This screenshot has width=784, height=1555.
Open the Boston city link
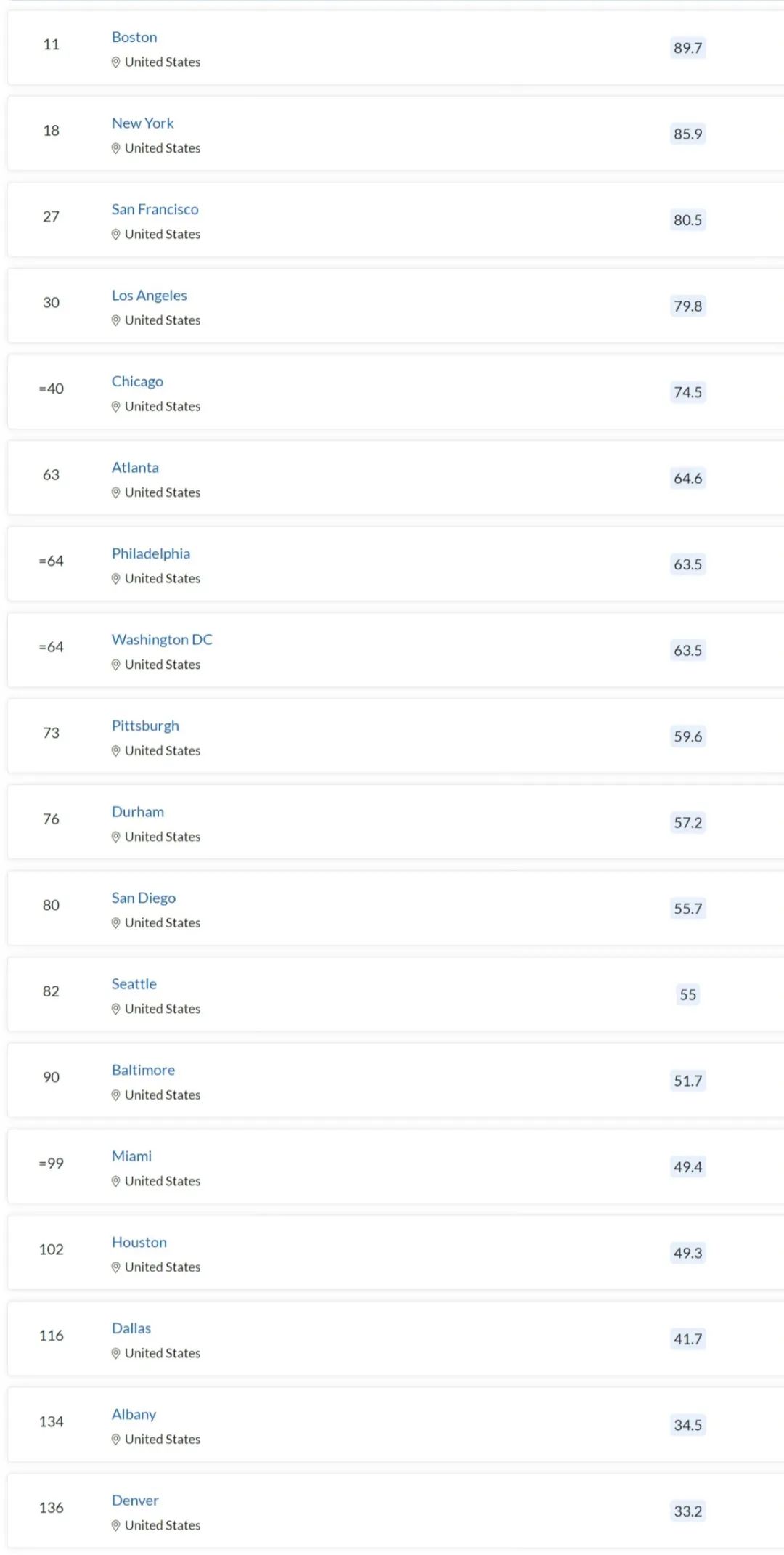134,37
